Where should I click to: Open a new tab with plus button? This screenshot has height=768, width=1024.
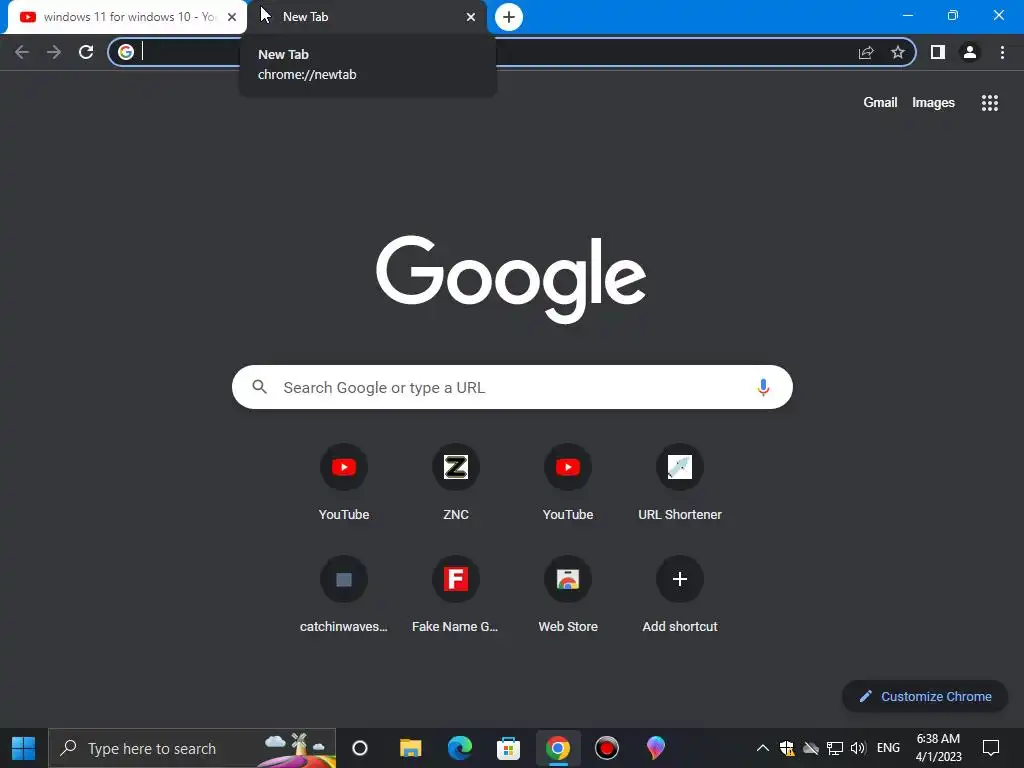pos(509,17)
